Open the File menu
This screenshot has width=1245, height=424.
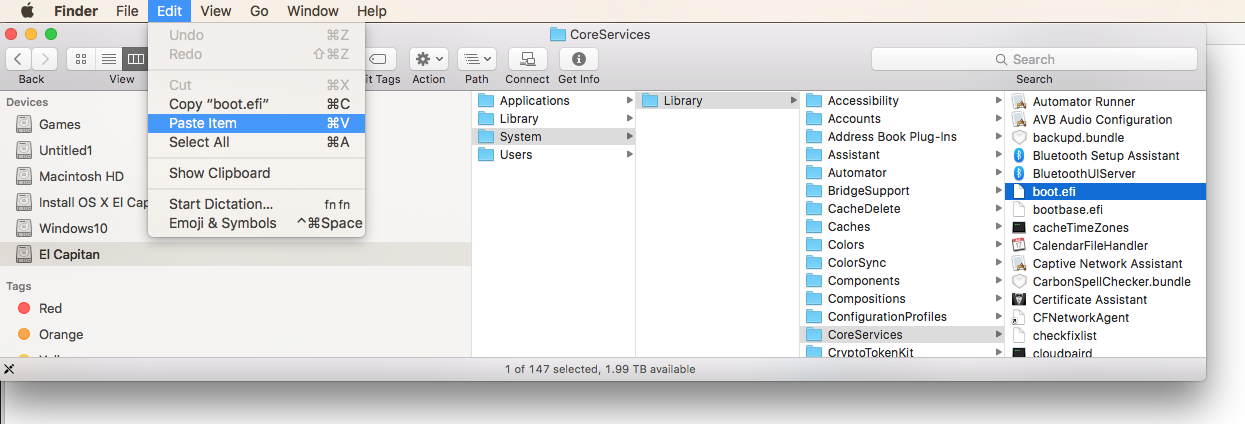click(x=127, y=11)
